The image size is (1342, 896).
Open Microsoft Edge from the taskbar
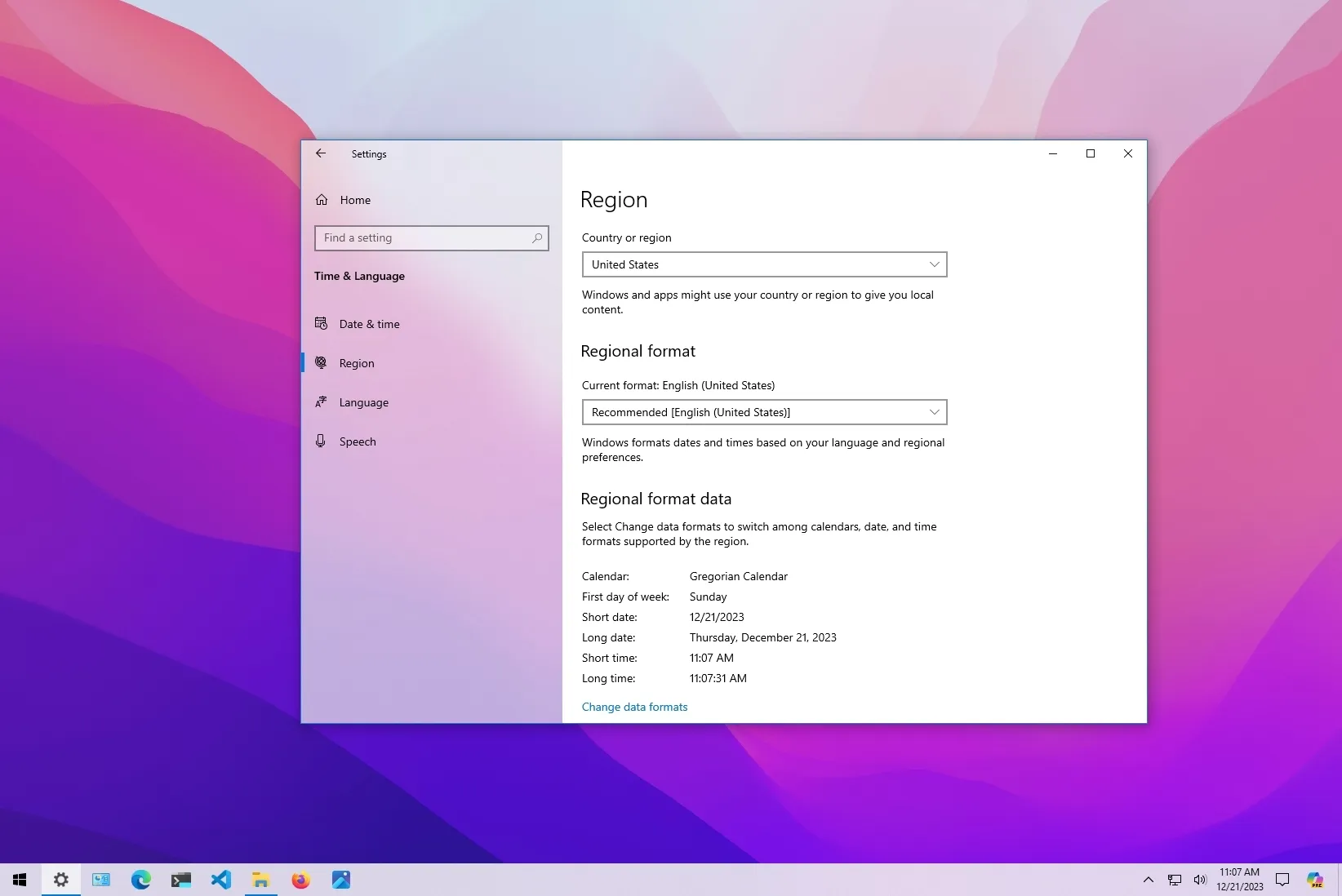[x=140, y=880]
